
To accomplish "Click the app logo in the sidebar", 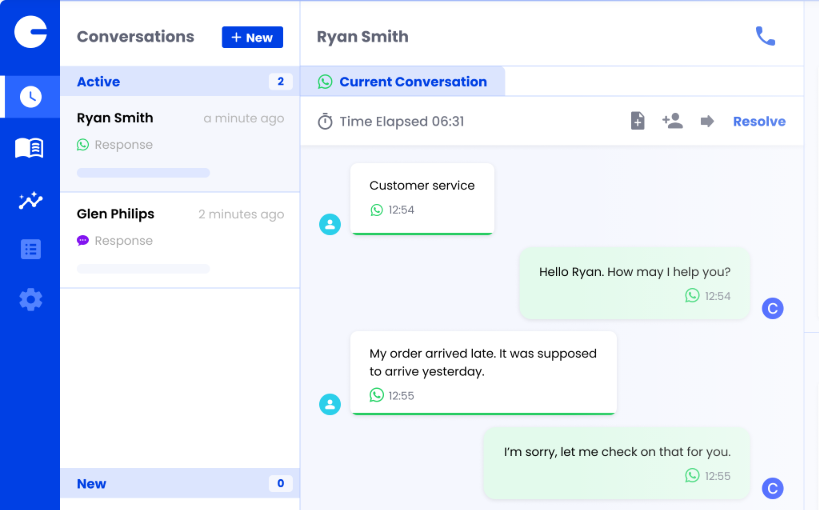I will pyautogui.click(x=30, y=32).
